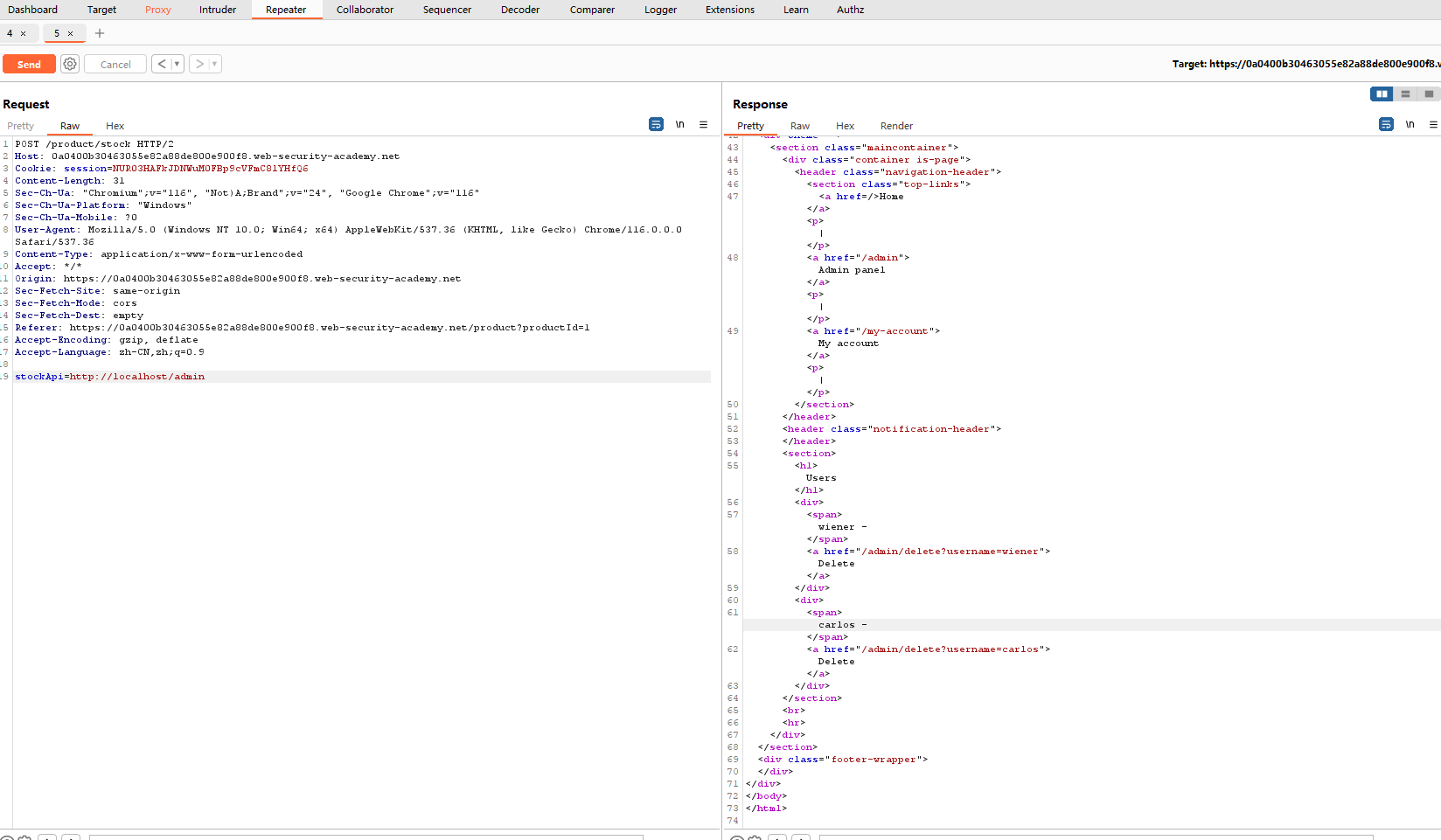Click the Cookie session header line
The width and height of the screenshot is (1441, 840).
(162, 169)
